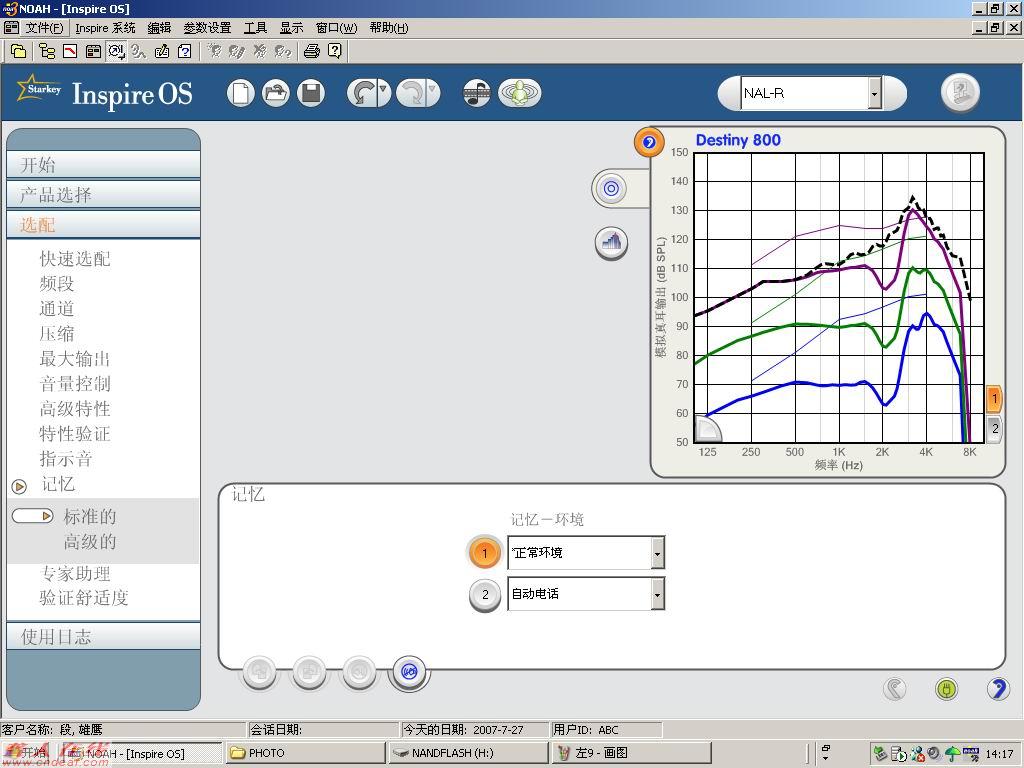Open the NAL-R fitting formula dropdown

pos(874,93)
